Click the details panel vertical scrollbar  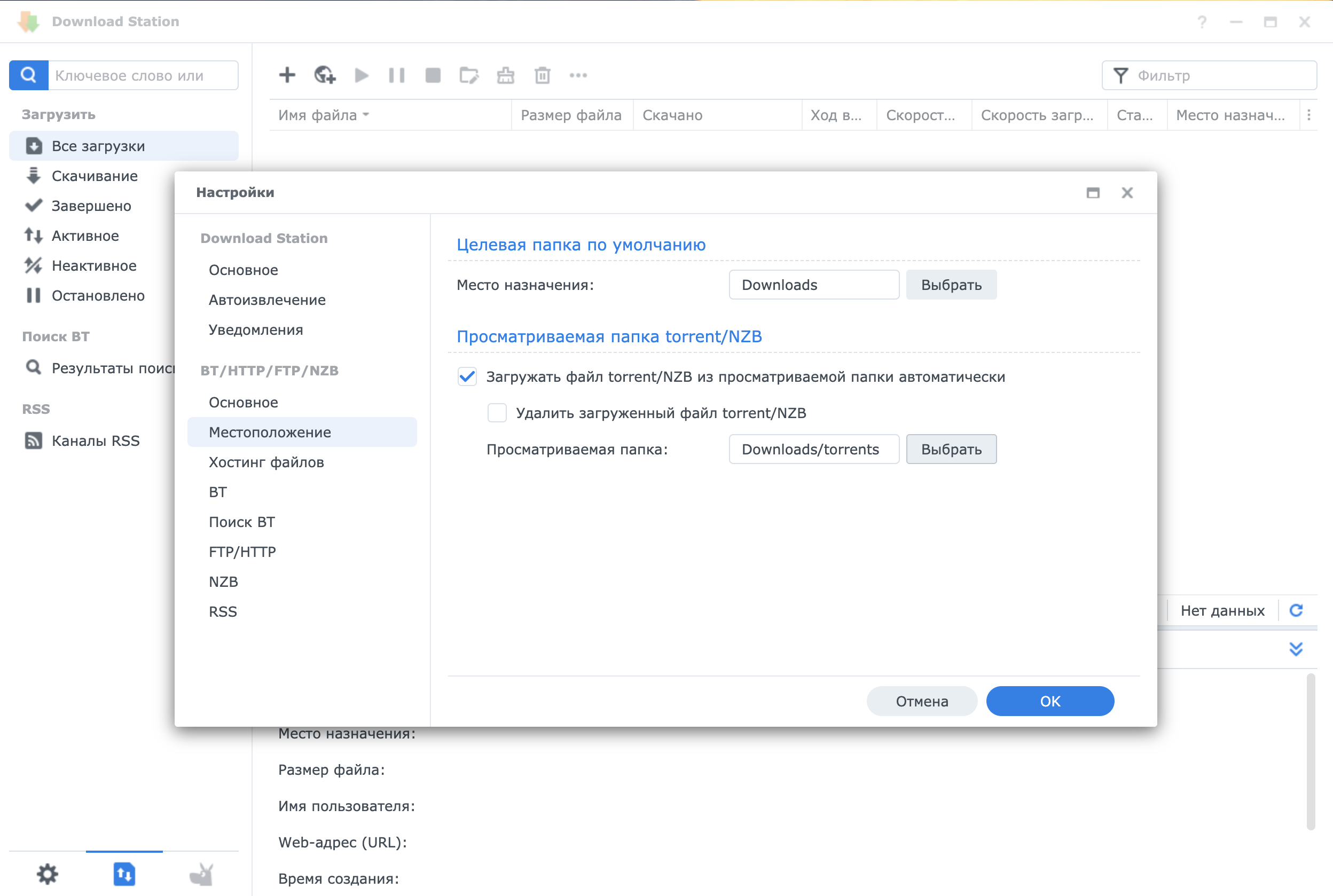point(1310,751)
